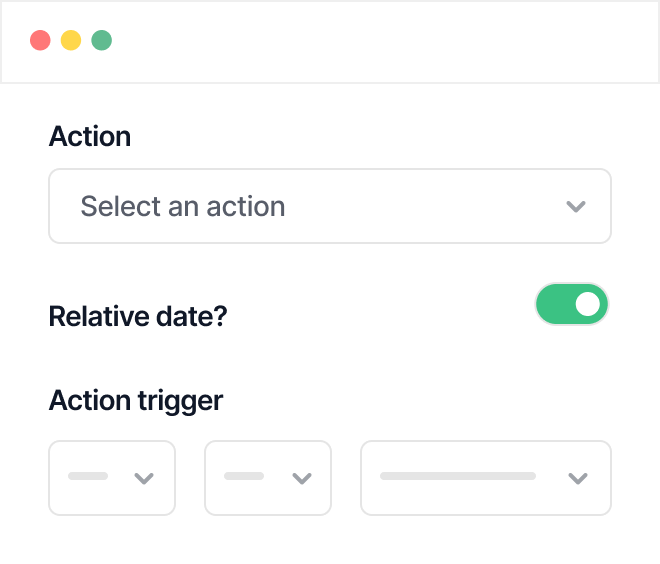Viewport: 660px width, 564px height.
Task: Click the chevron in the second trigger dropdown
Action: 301,478
